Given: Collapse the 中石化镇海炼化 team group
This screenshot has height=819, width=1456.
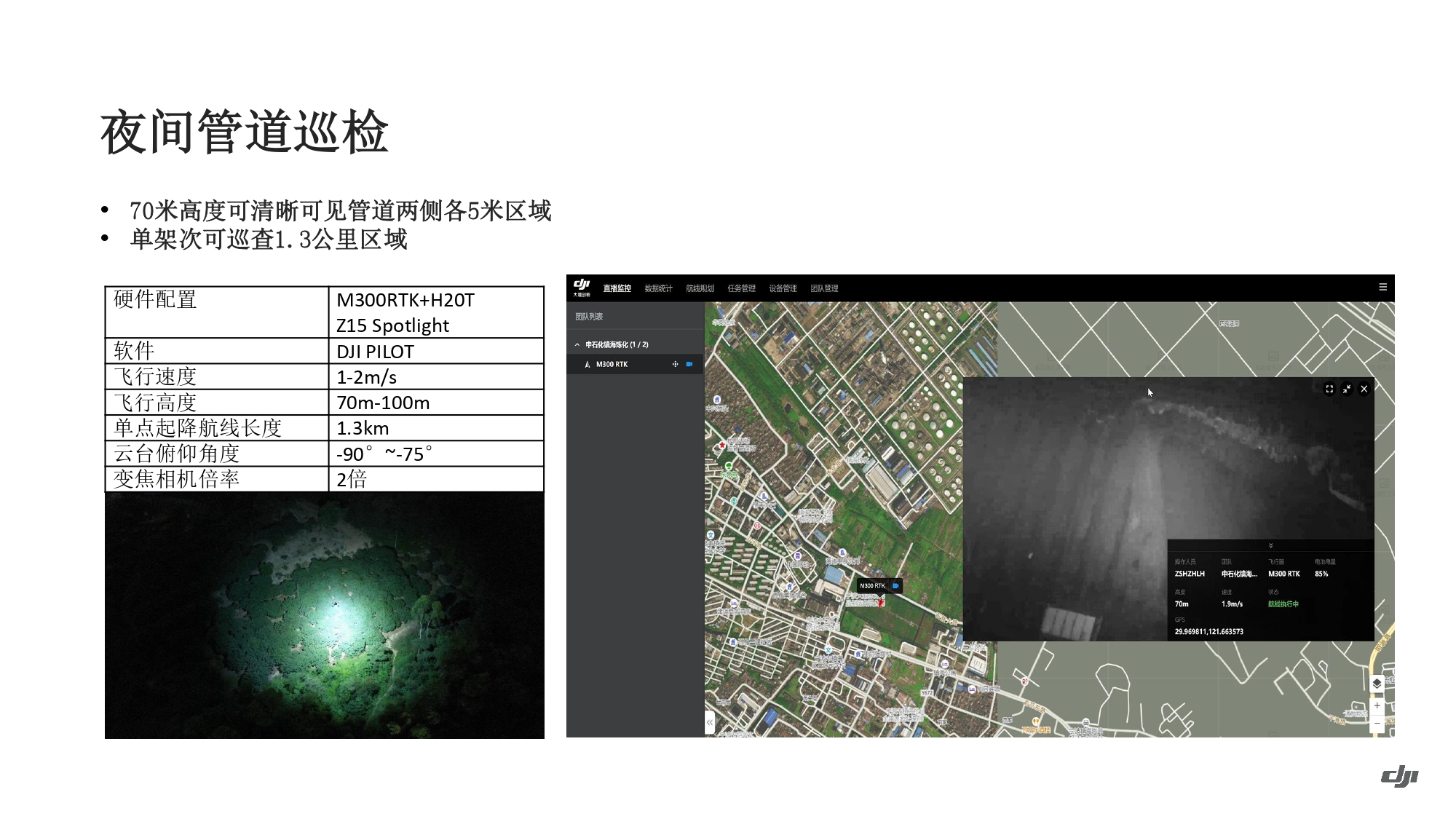Looking at the screenshot, I should point(577,344).
